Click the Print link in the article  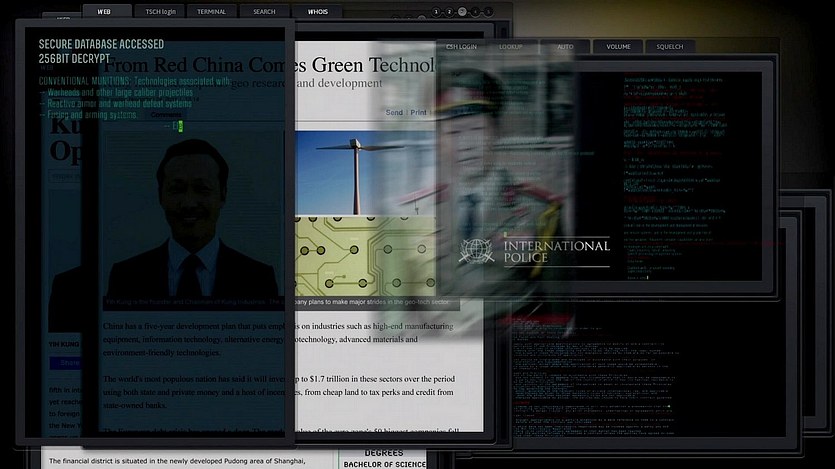pyautogui.click(x=418, y=112)
